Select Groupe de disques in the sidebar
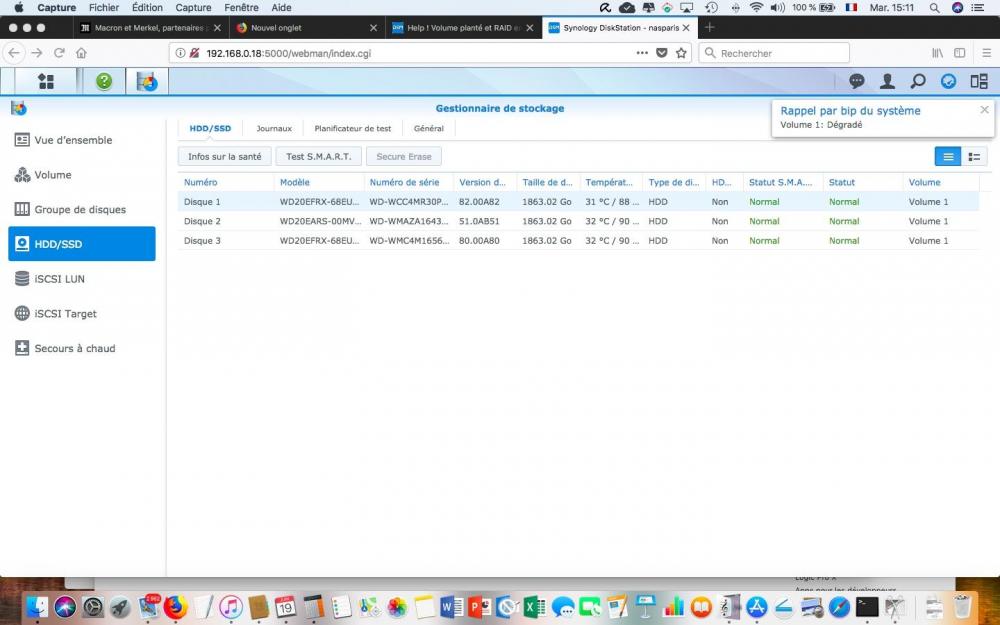The height and width of the screenshot is (625, 1000). coord(80,209)
